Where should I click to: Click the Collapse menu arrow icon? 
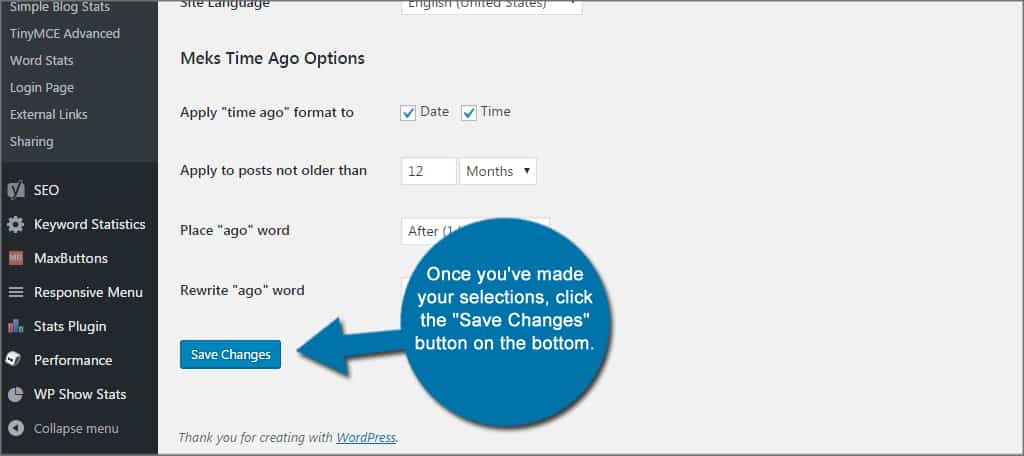[x=16, y=428]
